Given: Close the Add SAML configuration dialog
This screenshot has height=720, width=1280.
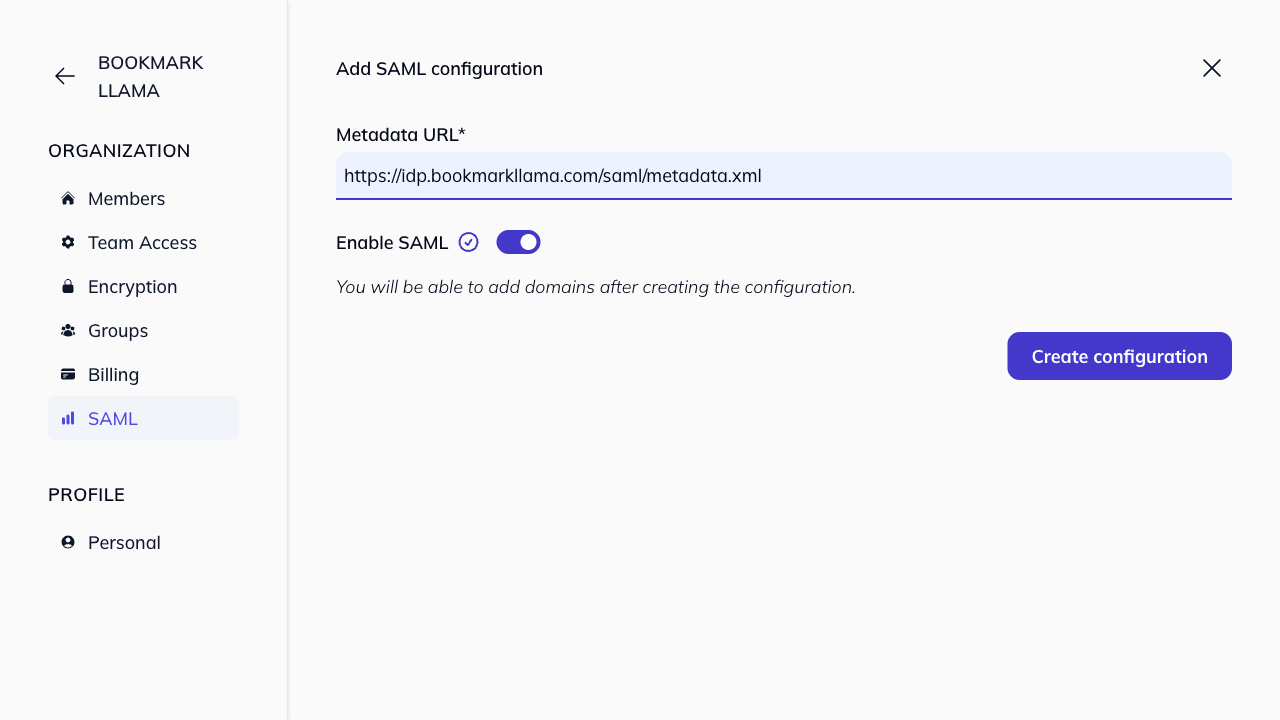Looking at the screenshot, I should [1211, 68].
